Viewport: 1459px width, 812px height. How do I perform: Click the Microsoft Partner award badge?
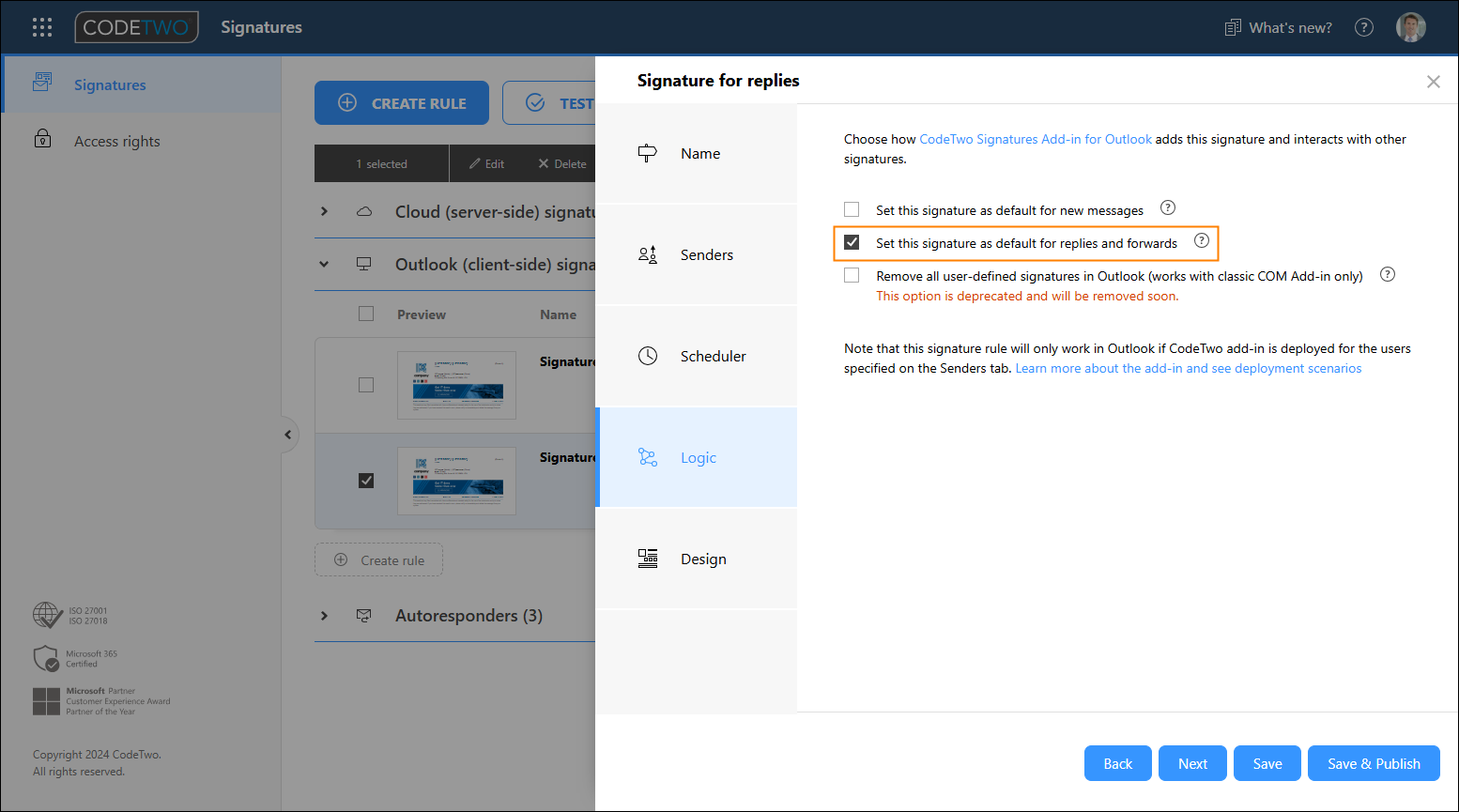101,701
